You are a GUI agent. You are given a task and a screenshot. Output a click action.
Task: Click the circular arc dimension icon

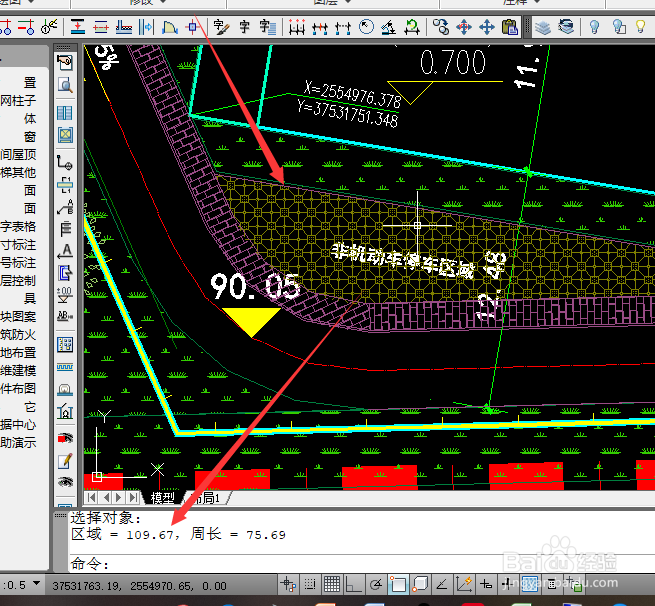366,28
